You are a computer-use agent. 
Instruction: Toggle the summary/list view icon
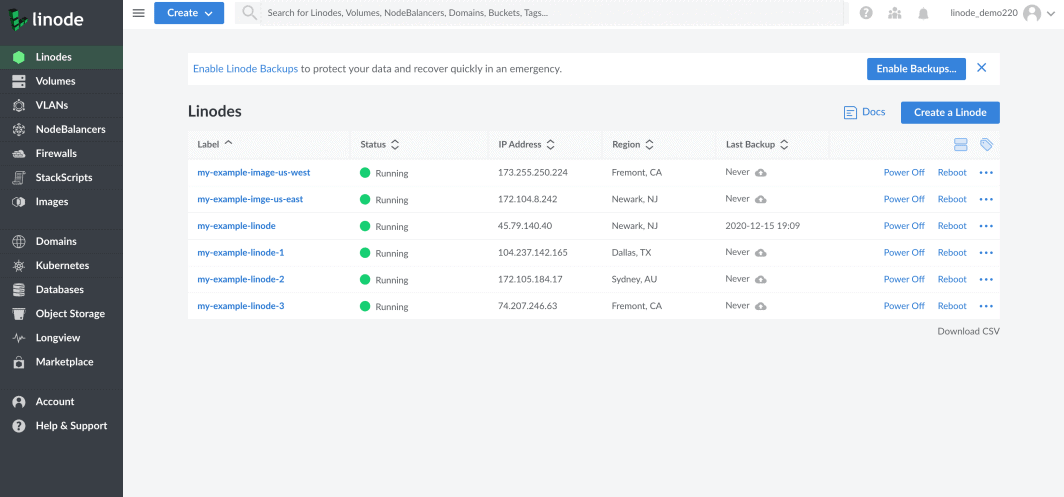[961, 145]
